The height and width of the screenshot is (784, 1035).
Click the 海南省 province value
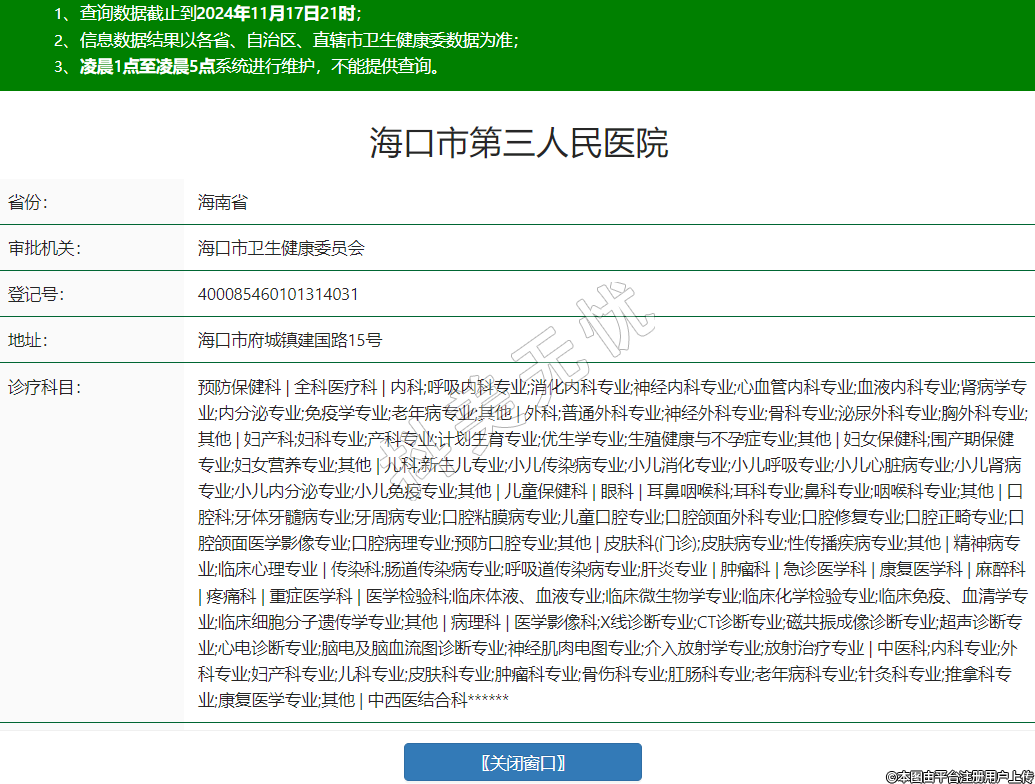(222, 202)
